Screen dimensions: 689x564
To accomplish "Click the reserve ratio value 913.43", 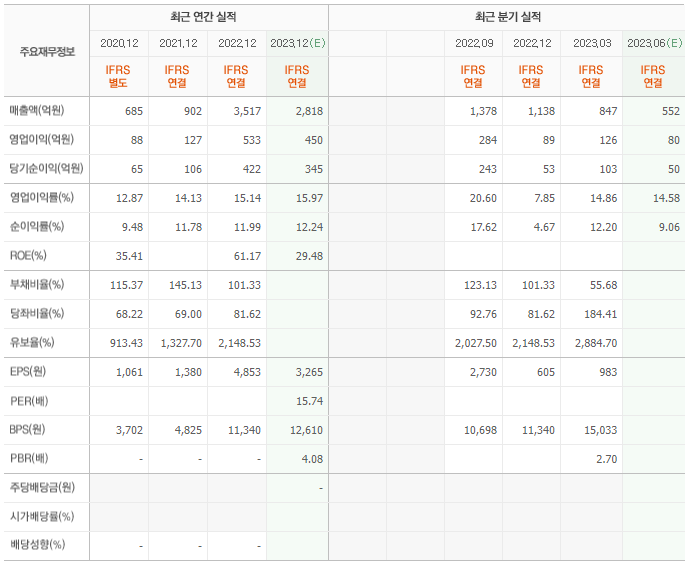I will pos(127,343).
